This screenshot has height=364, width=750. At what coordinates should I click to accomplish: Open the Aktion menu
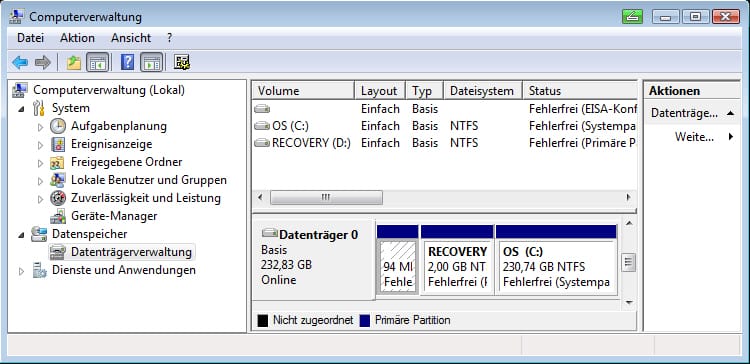[77, 38]
